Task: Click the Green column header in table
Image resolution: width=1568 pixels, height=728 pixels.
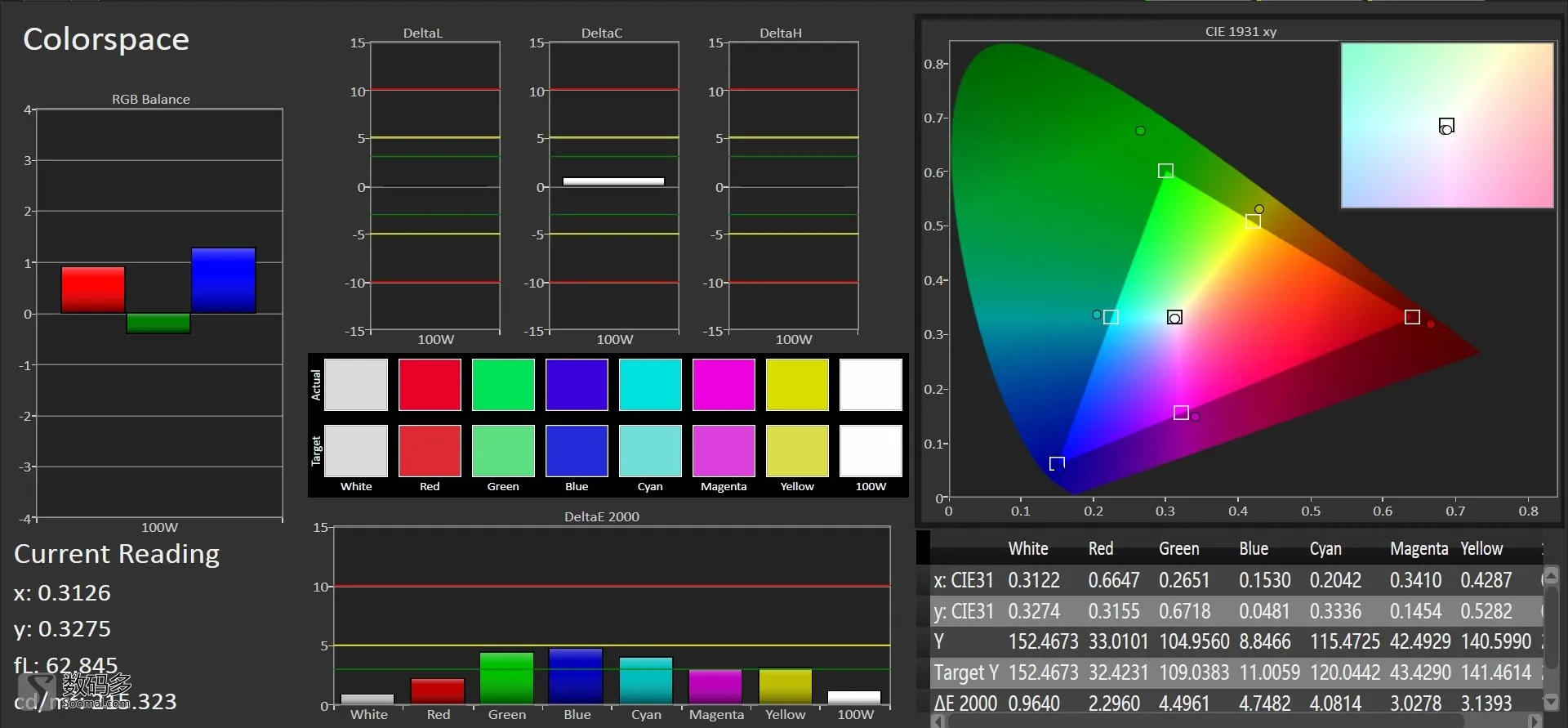Action: point(1179,549)
